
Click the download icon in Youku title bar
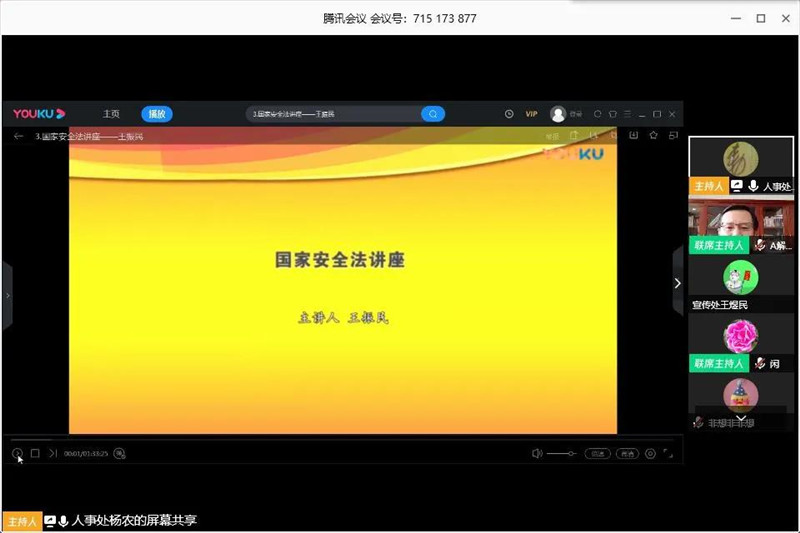tap(633, 135)
